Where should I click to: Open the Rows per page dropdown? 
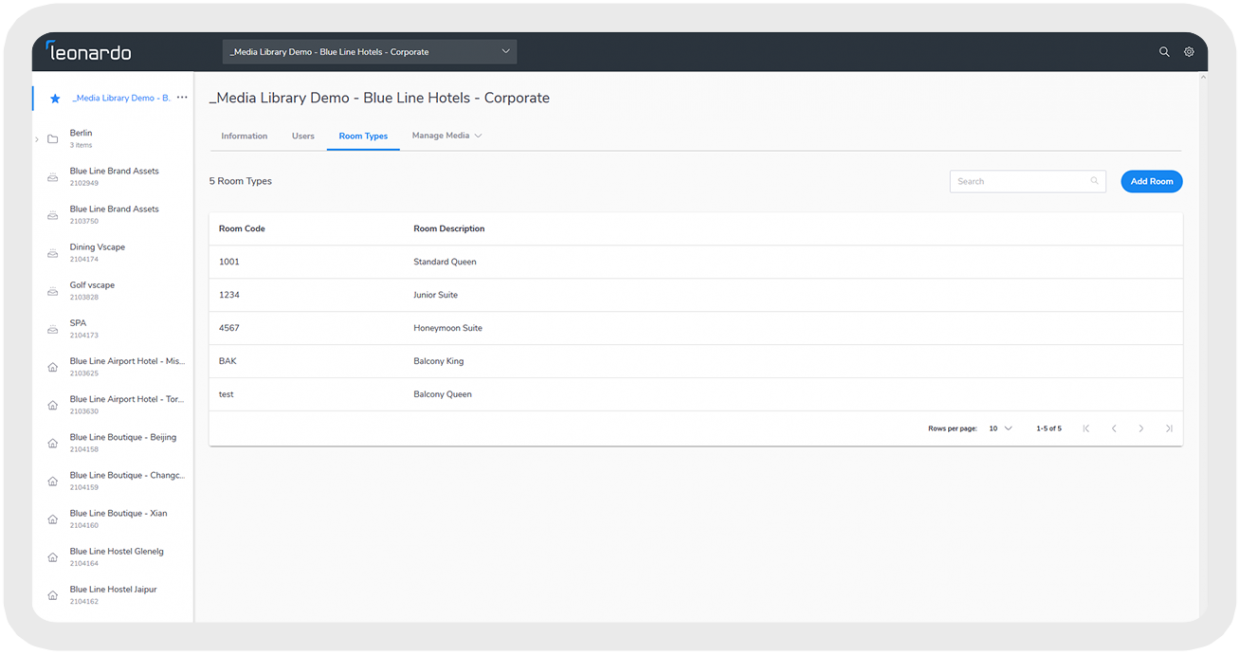1000,428
